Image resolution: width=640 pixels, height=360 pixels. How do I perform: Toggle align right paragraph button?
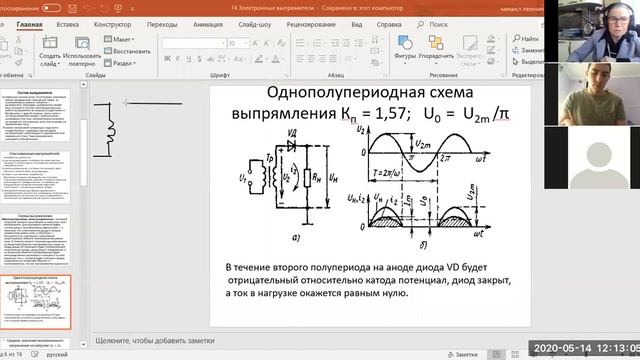tap(322, 59)
